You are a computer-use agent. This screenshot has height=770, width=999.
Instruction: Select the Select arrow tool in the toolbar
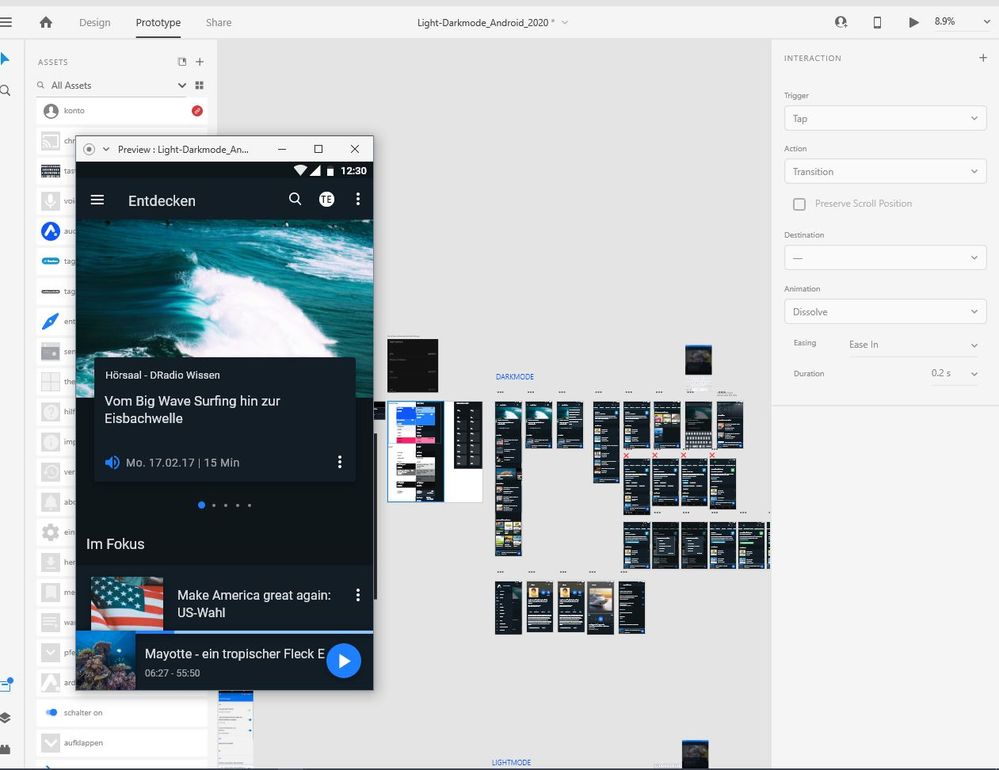pyautogui.click(x=5, y=59)
